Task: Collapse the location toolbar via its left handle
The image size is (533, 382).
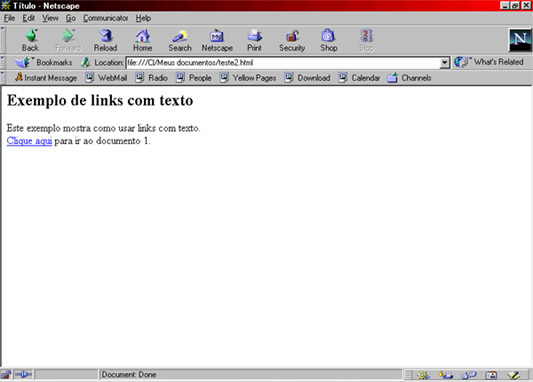Action: coord(3,63)
